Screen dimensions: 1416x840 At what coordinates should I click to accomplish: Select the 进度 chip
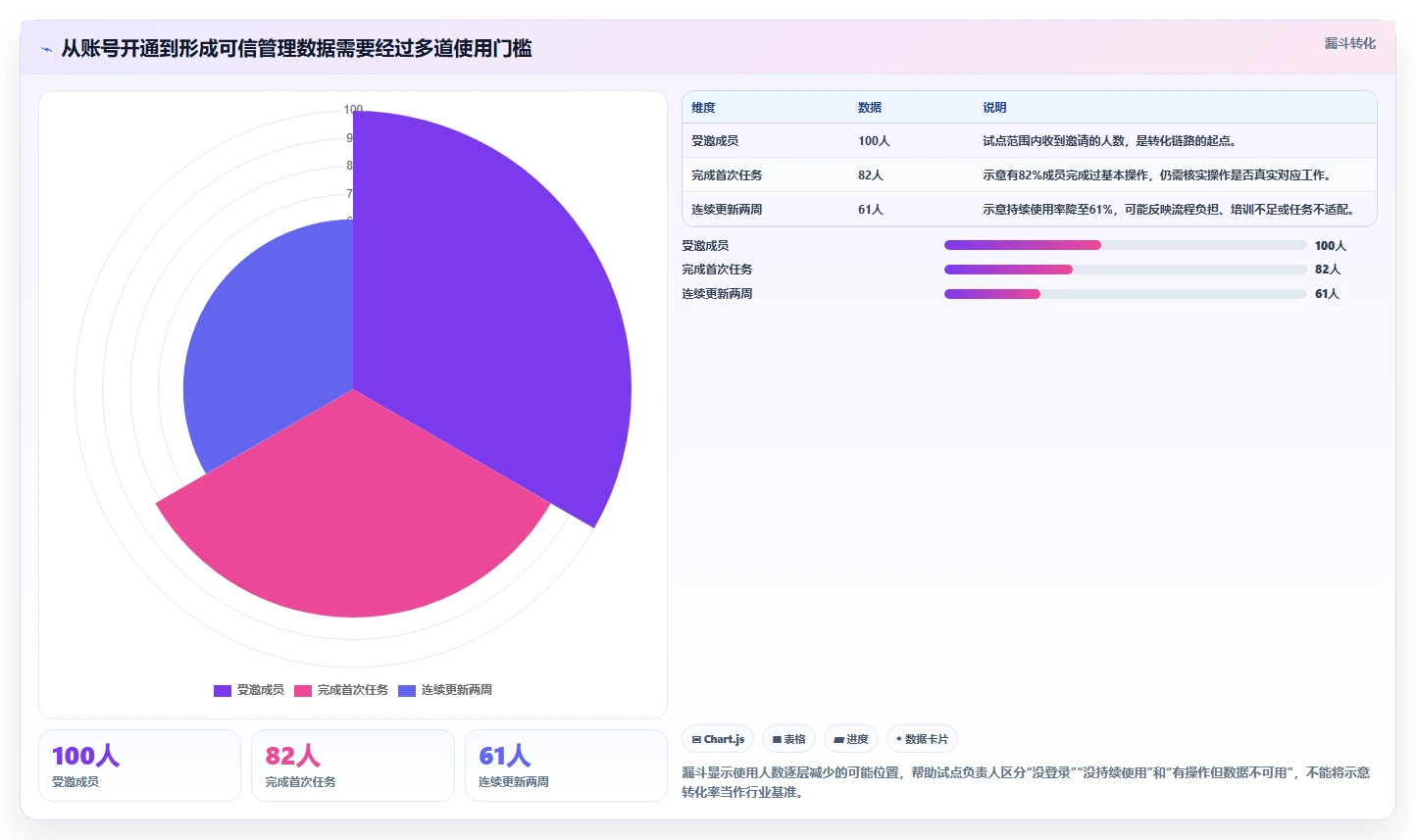(x=851, y=739)
